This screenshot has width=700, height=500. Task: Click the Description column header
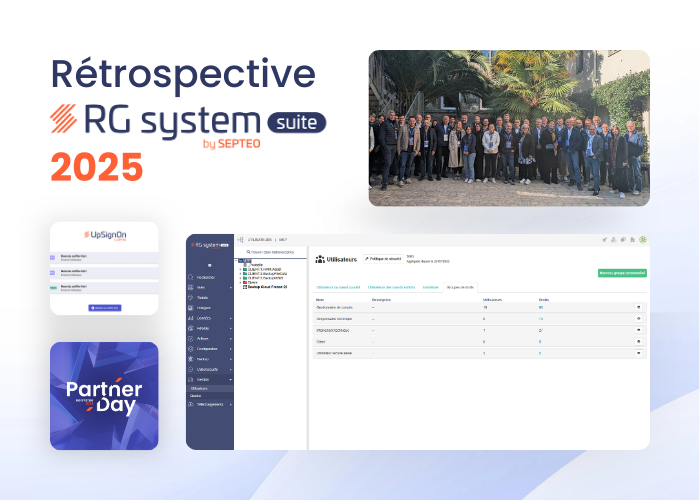pos(381,300)
